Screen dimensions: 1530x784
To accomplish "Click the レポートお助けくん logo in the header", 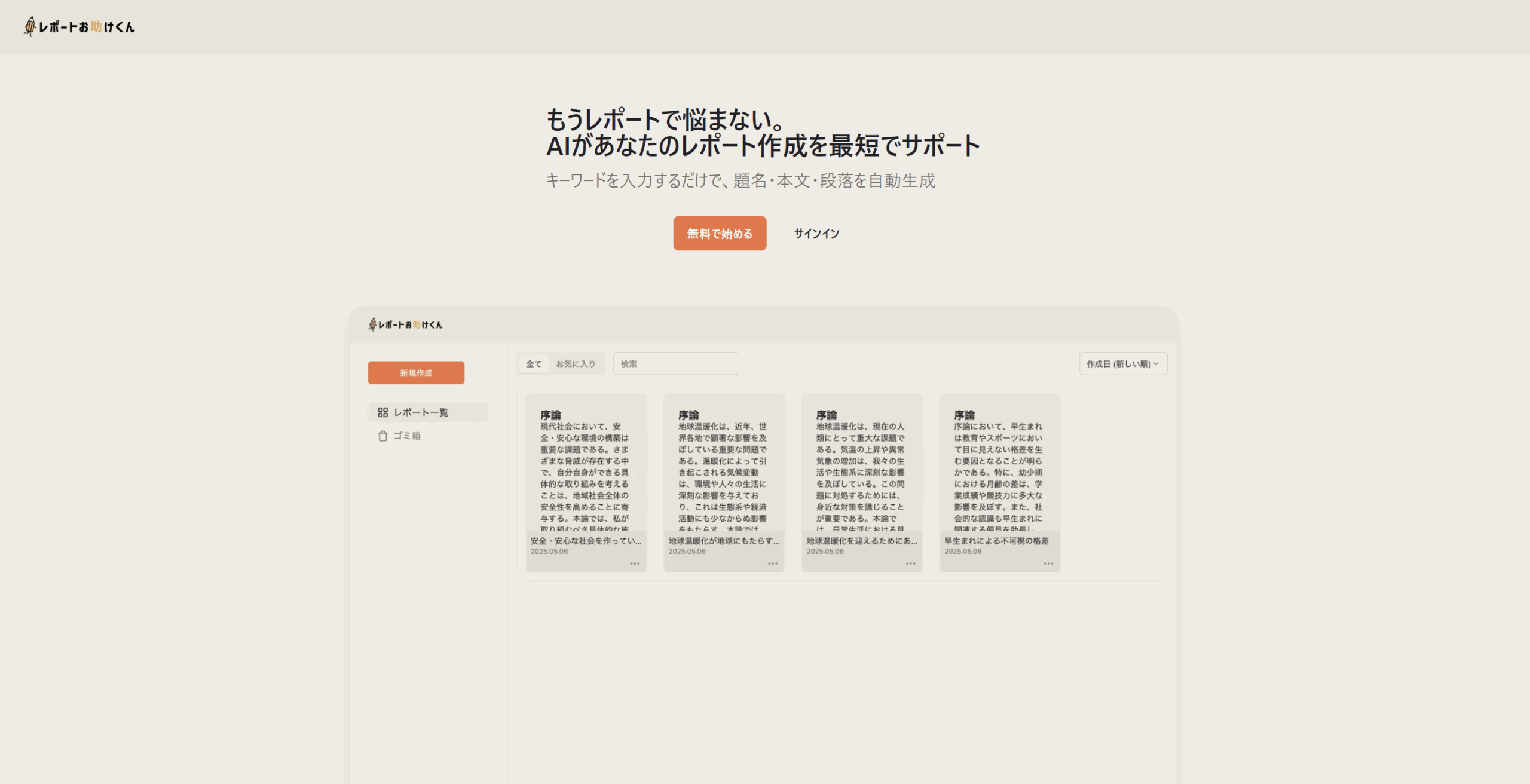I will (x=79, y=27).
